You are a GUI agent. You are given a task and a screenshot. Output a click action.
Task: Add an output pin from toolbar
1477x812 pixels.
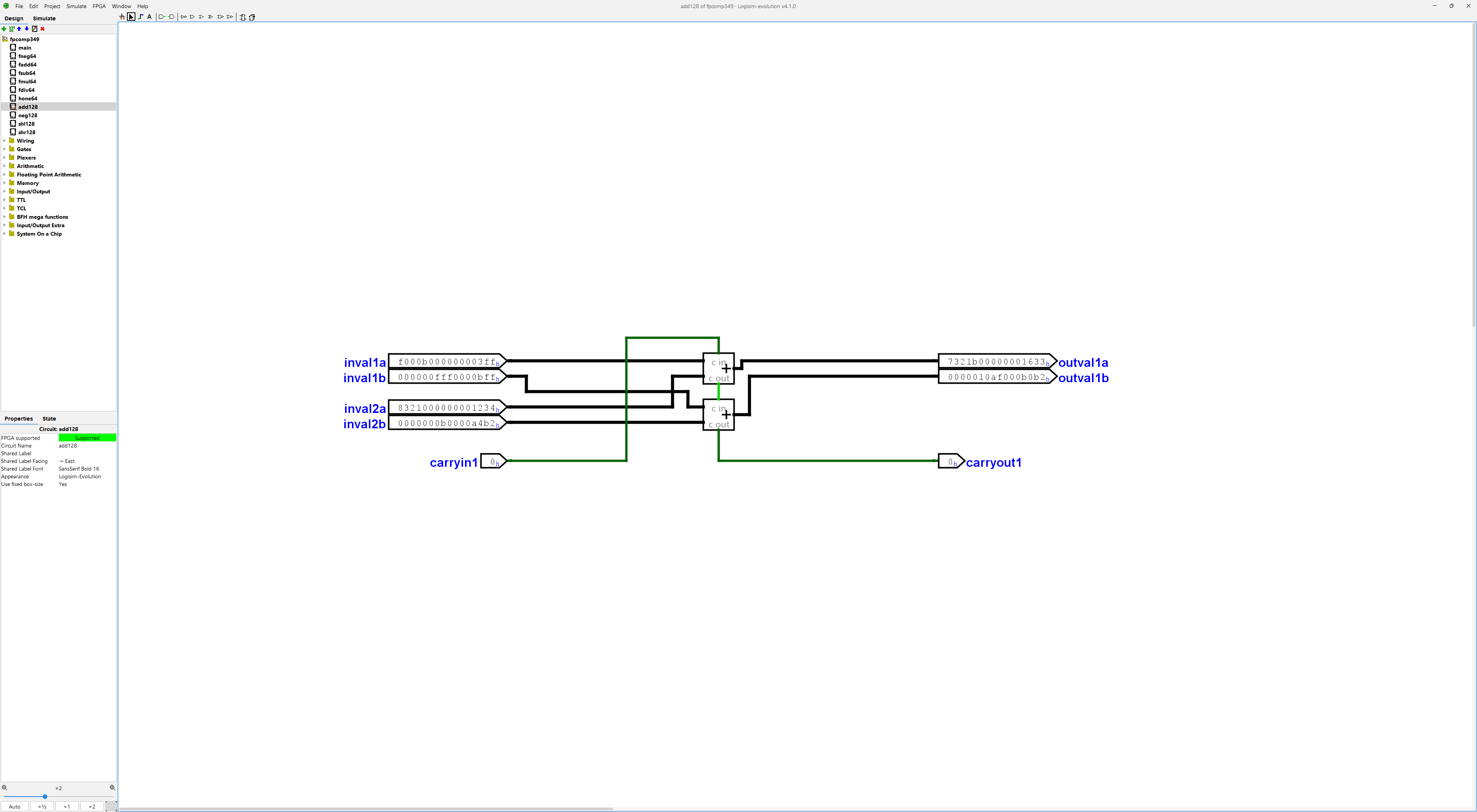pos(171,17)
